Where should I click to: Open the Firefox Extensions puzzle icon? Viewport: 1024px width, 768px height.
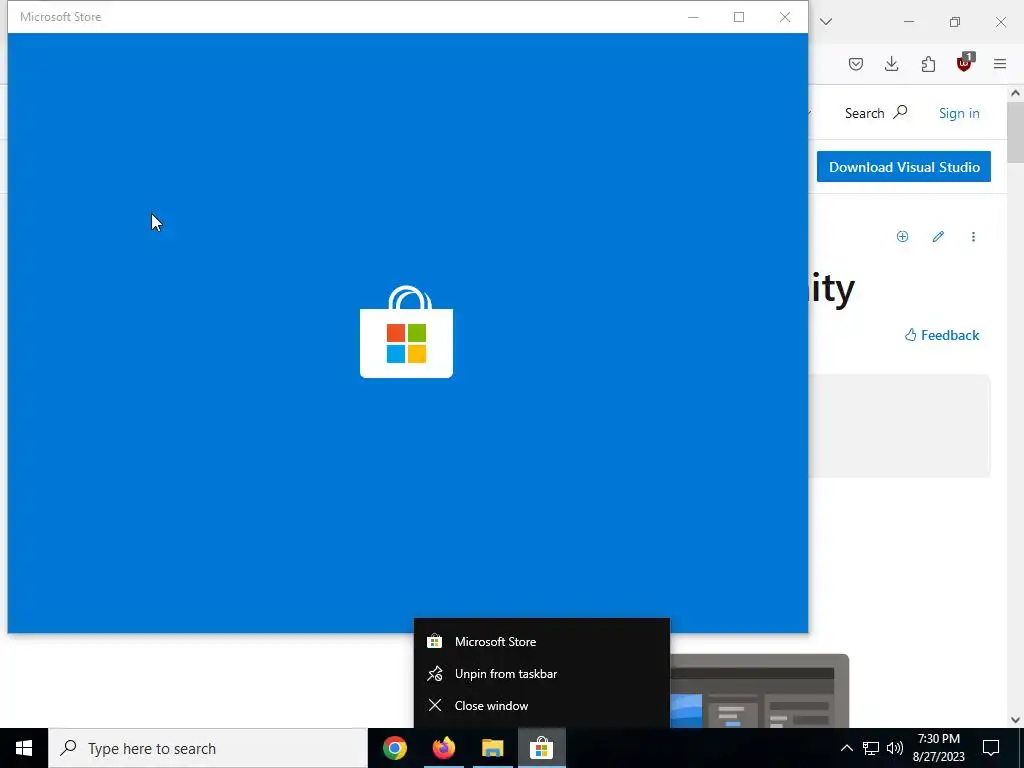tap(928, 63)
